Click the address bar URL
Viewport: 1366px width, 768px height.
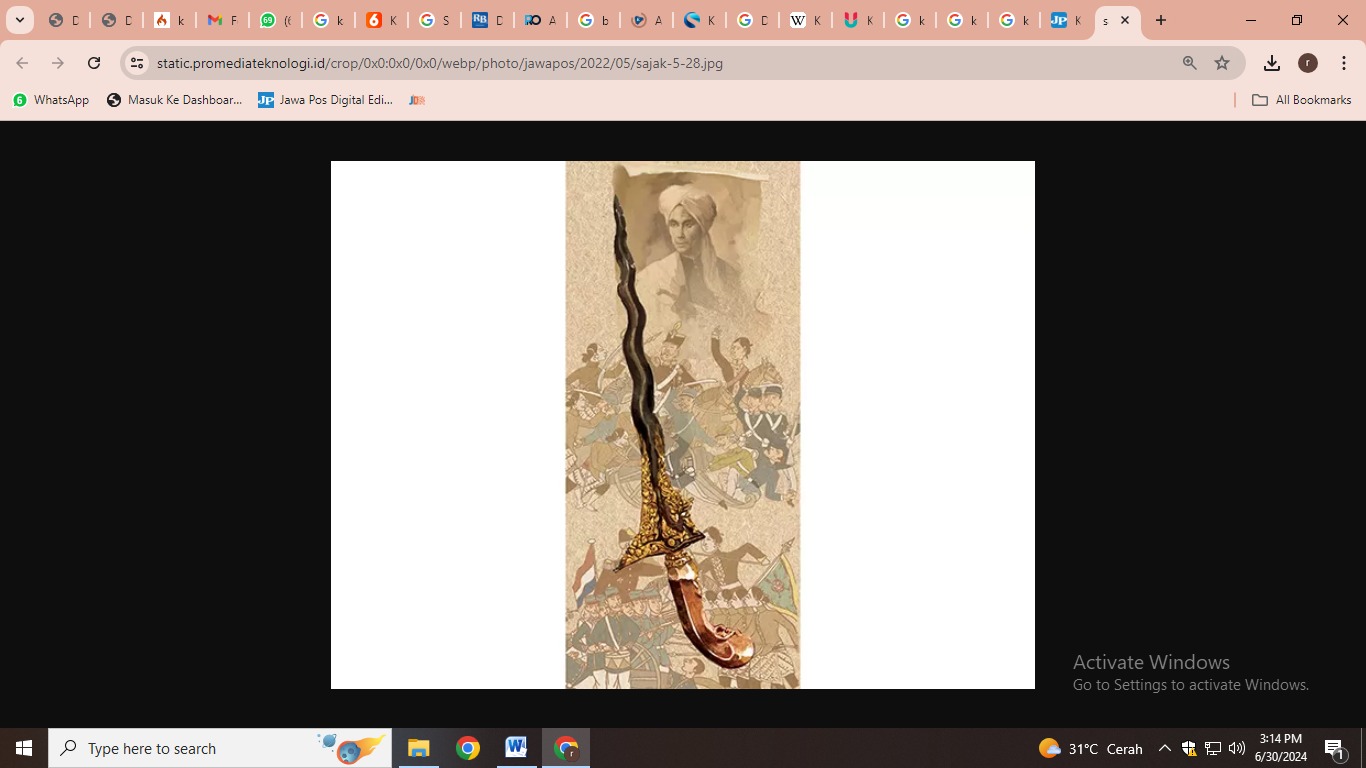440,63
